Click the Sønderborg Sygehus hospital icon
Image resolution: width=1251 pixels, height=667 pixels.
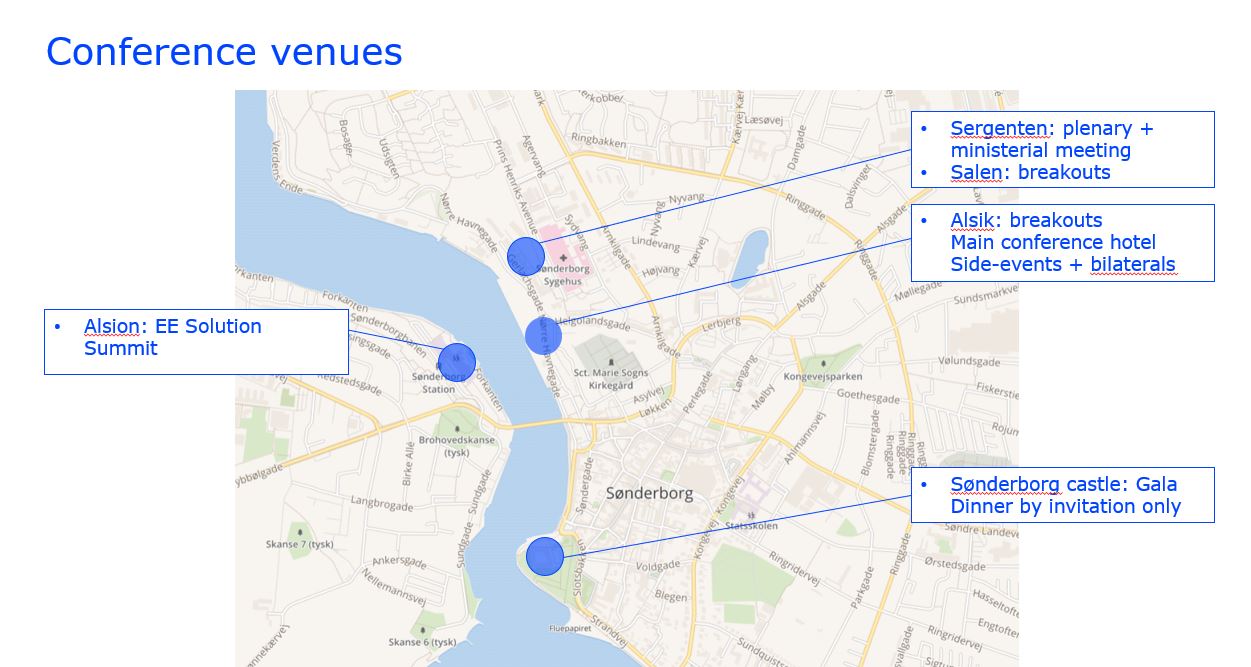coord(563,258)
